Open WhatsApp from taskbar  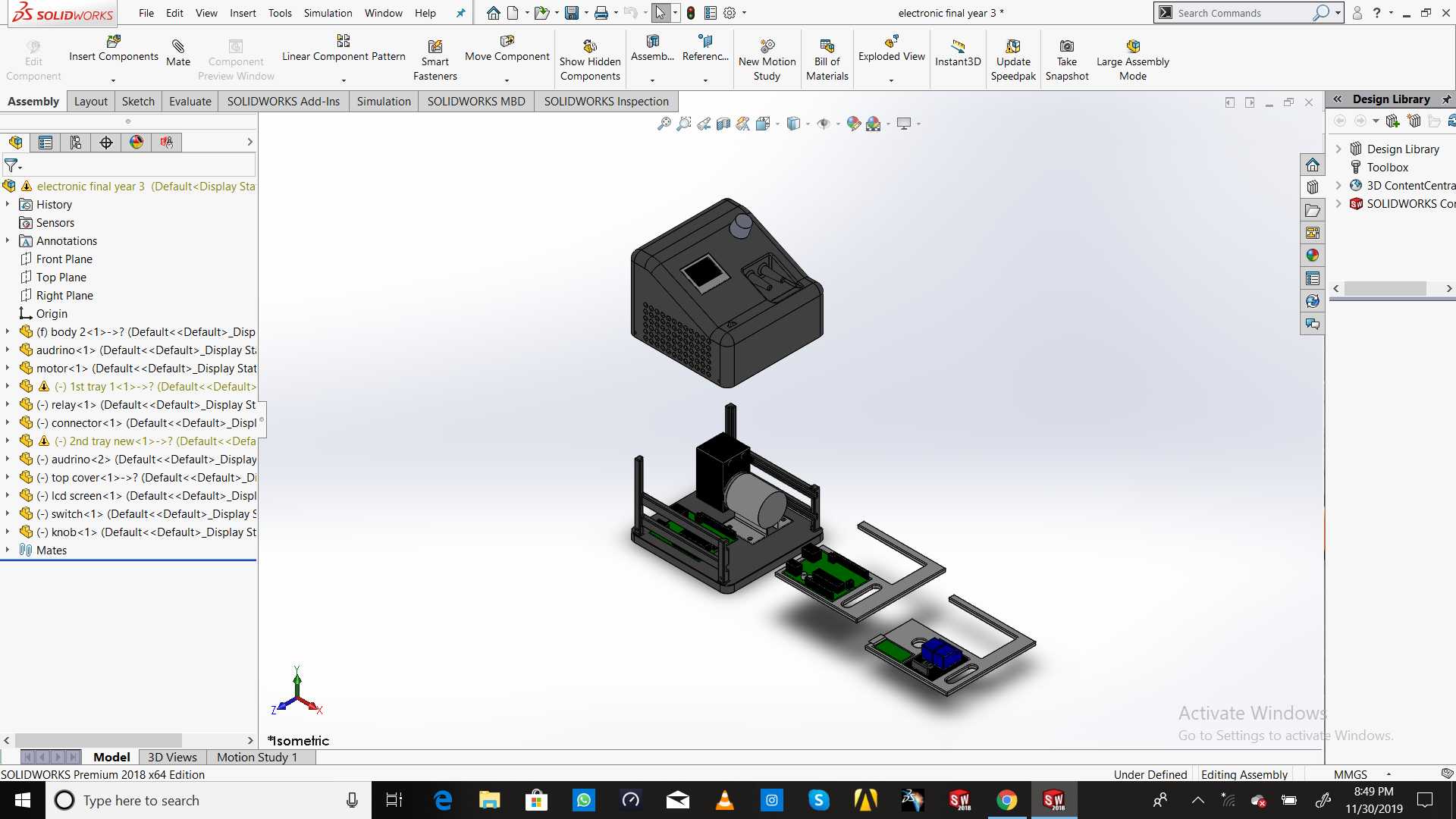click(x=583, y=800)
